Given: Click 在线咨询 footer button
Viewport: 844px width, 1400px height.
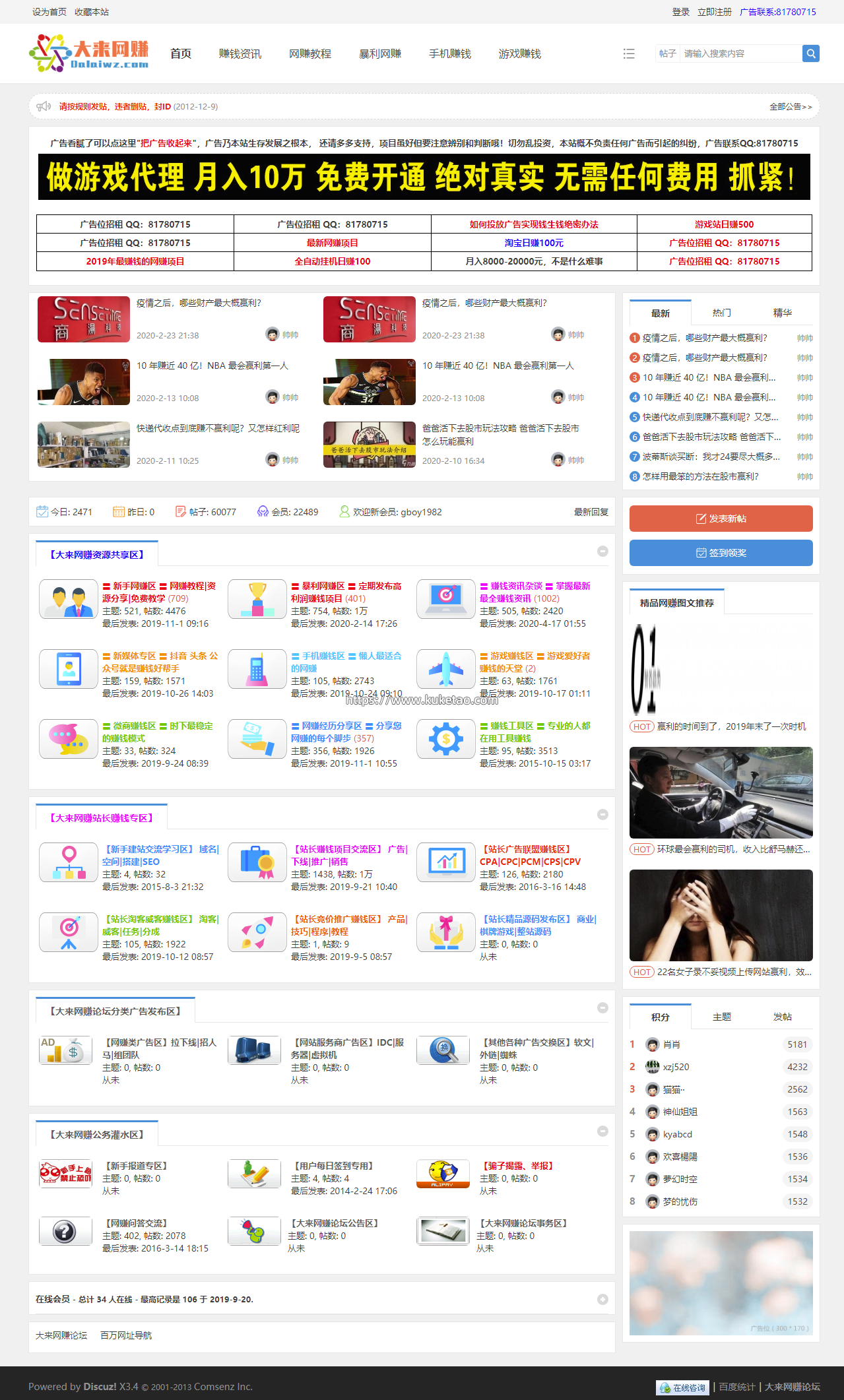Looking at the screenshot, I should coord(683,1387).
